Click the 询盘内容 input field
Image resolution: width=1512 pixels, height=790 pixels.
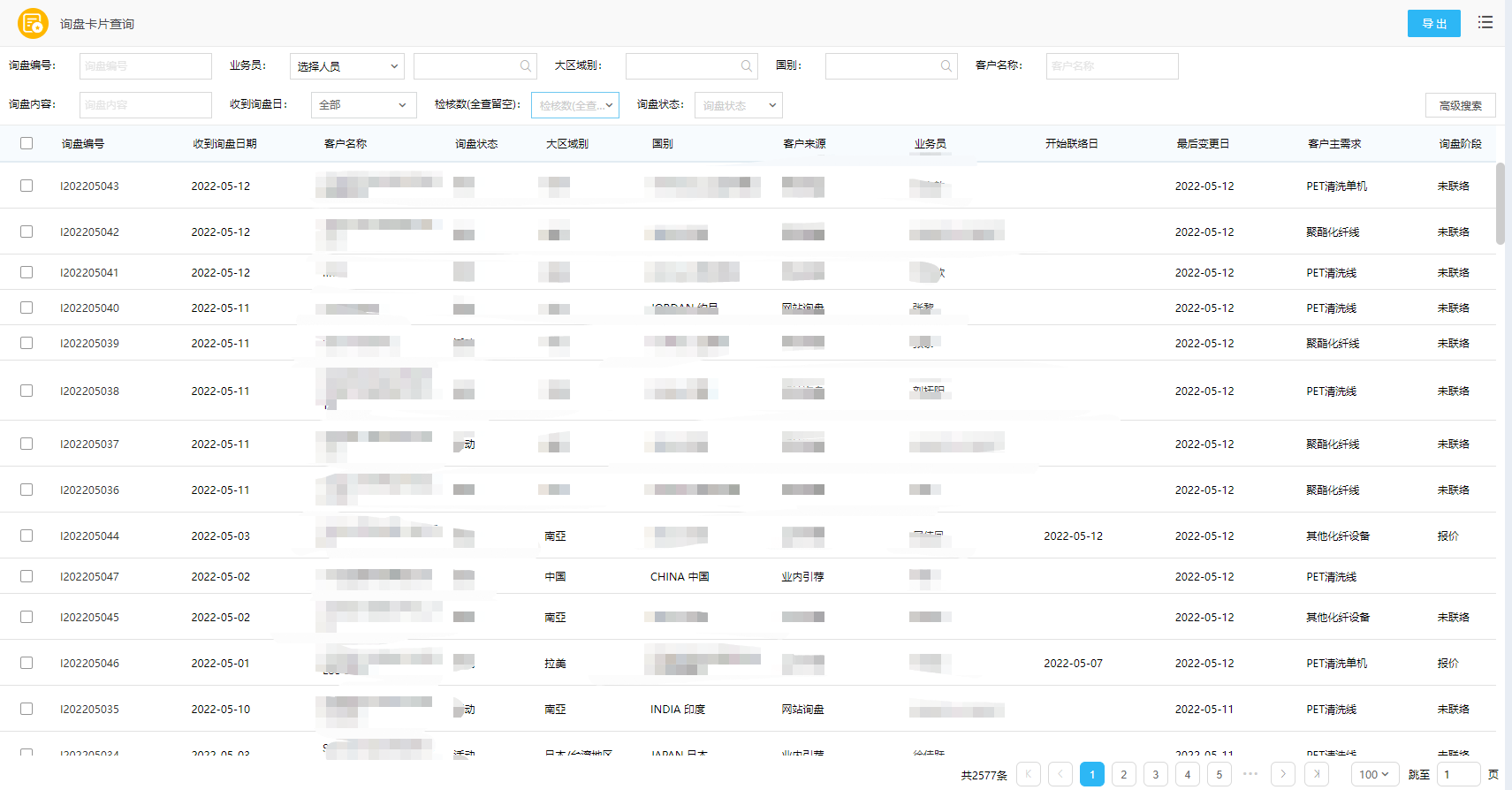coord(146,105)
